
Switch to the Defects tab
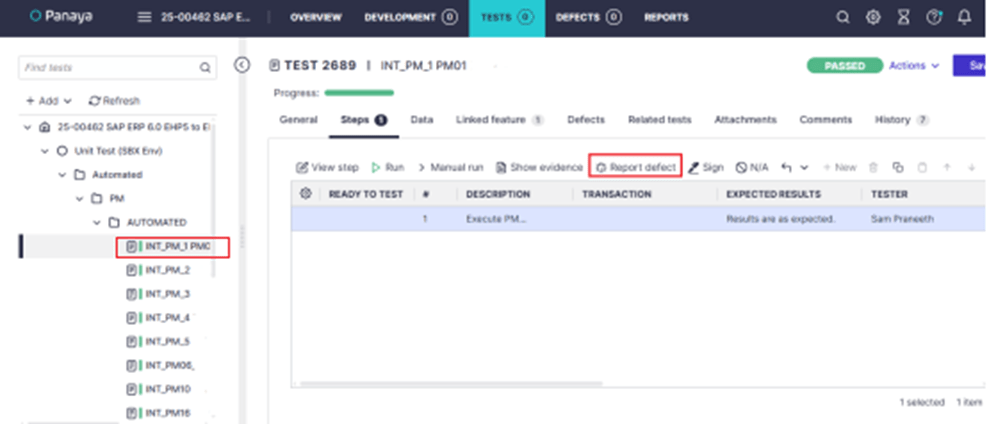[585, 120]
